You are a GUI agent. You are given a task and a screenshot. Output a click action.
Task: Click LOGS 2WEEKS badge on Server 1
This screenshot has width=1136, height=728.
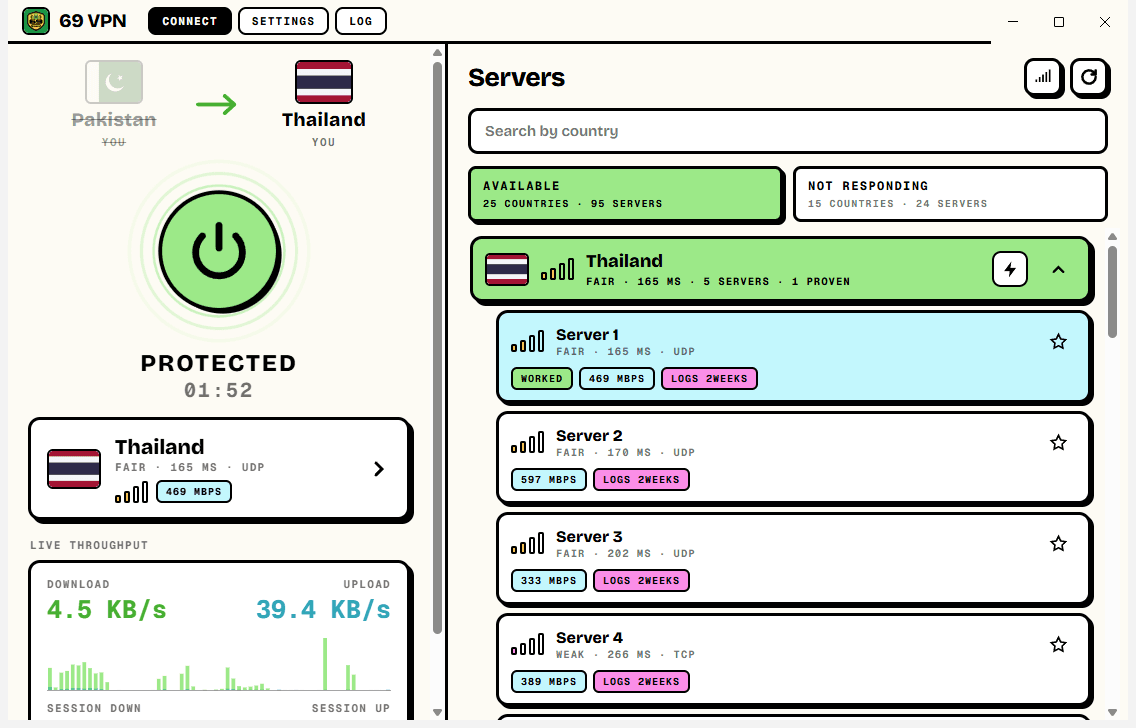(709, 378)
